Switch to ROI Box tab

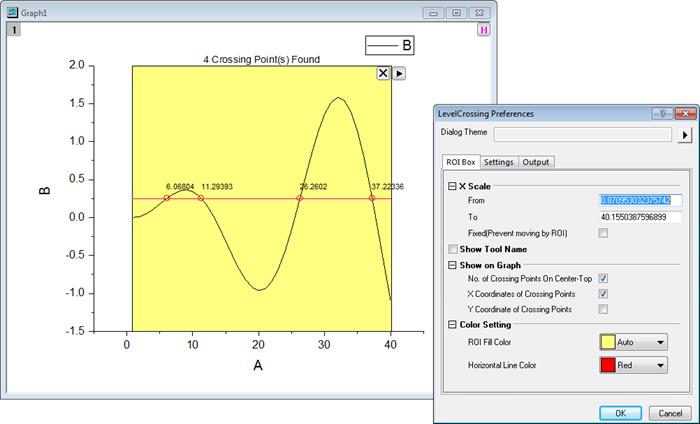pyautogui.click(x=461, y=162)
